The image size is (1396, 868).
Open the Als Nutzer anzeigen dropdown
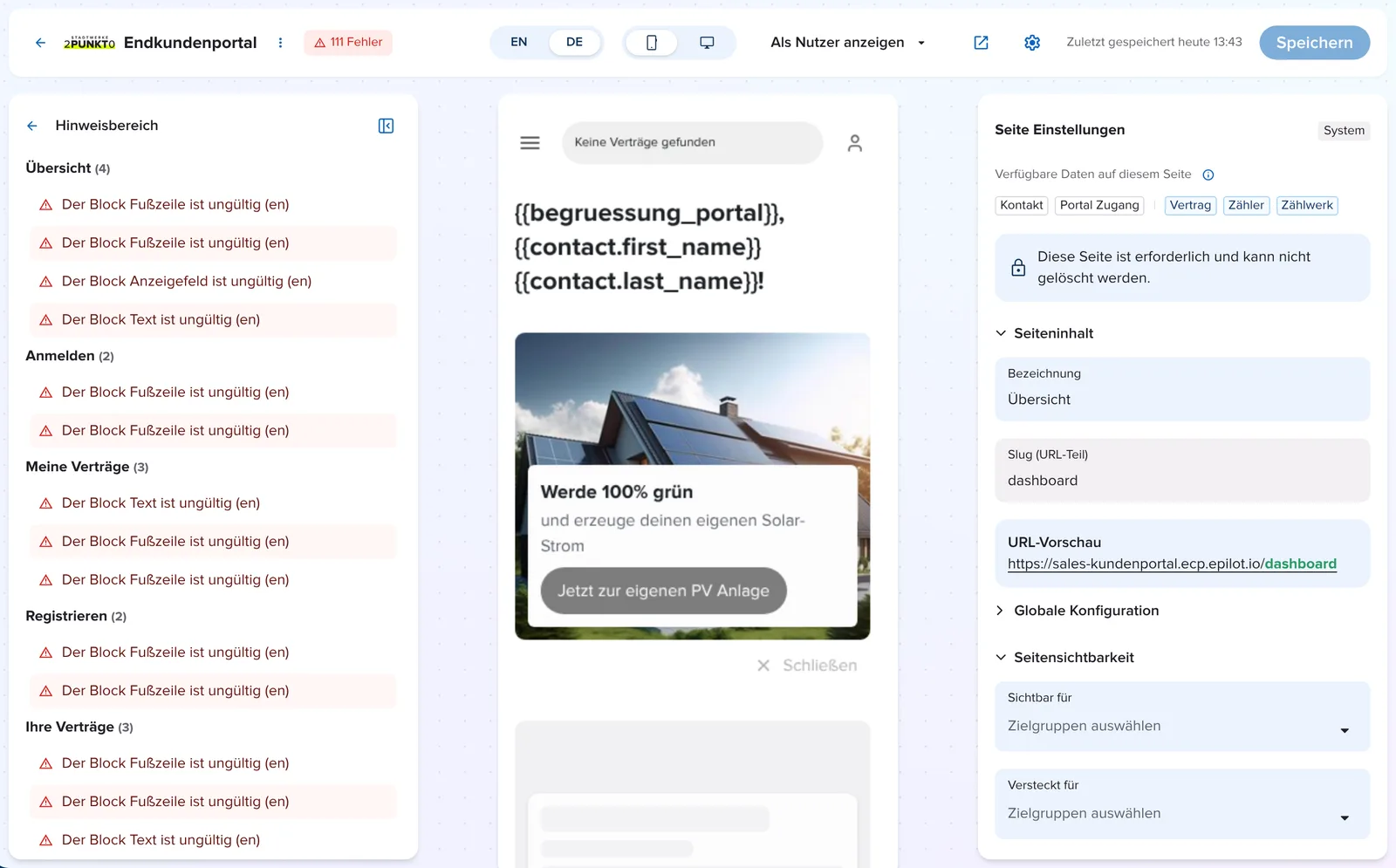point(847,42)
